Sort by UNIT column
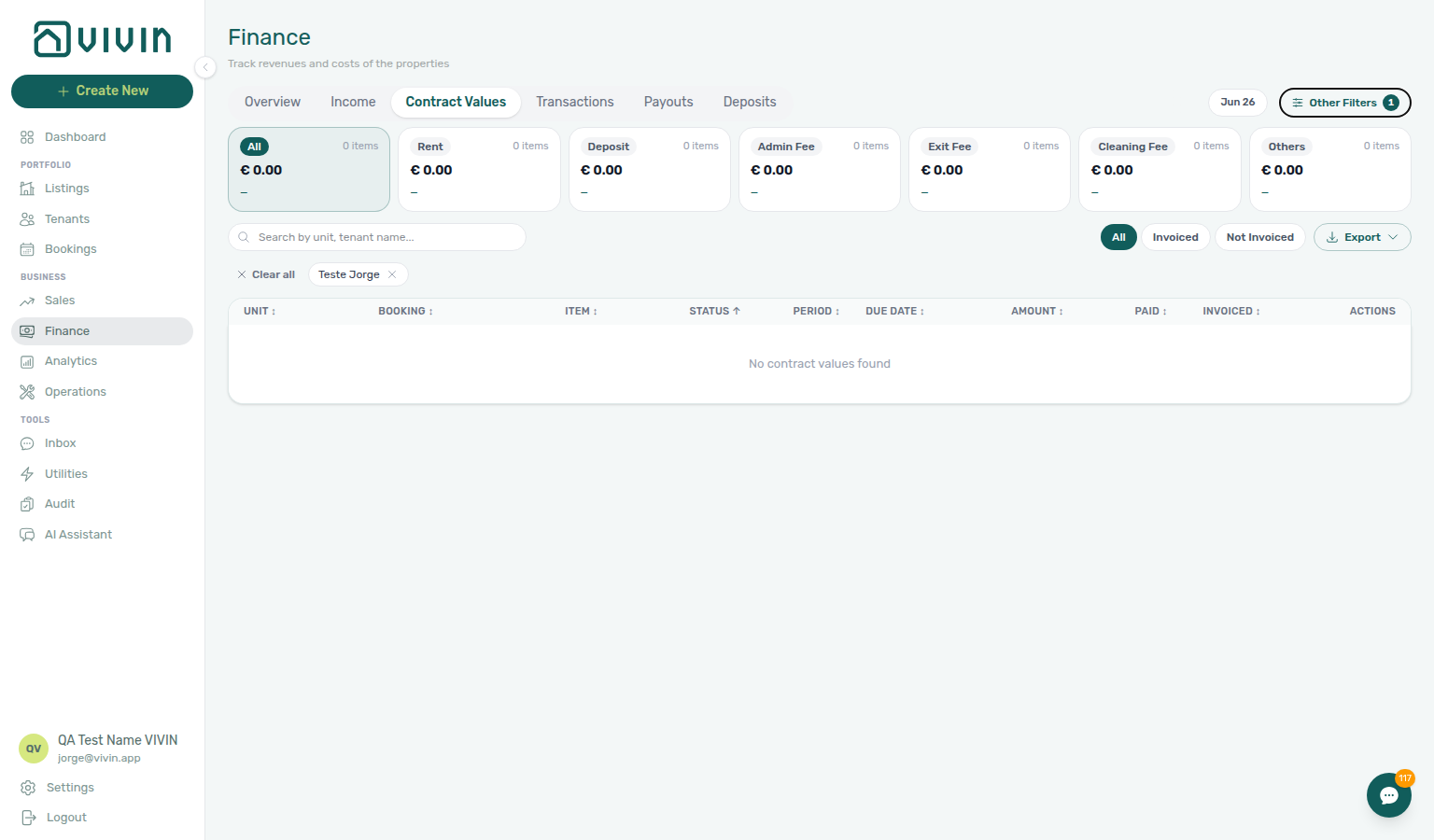This screenshot has height=840, width=1434. point(260,312)
